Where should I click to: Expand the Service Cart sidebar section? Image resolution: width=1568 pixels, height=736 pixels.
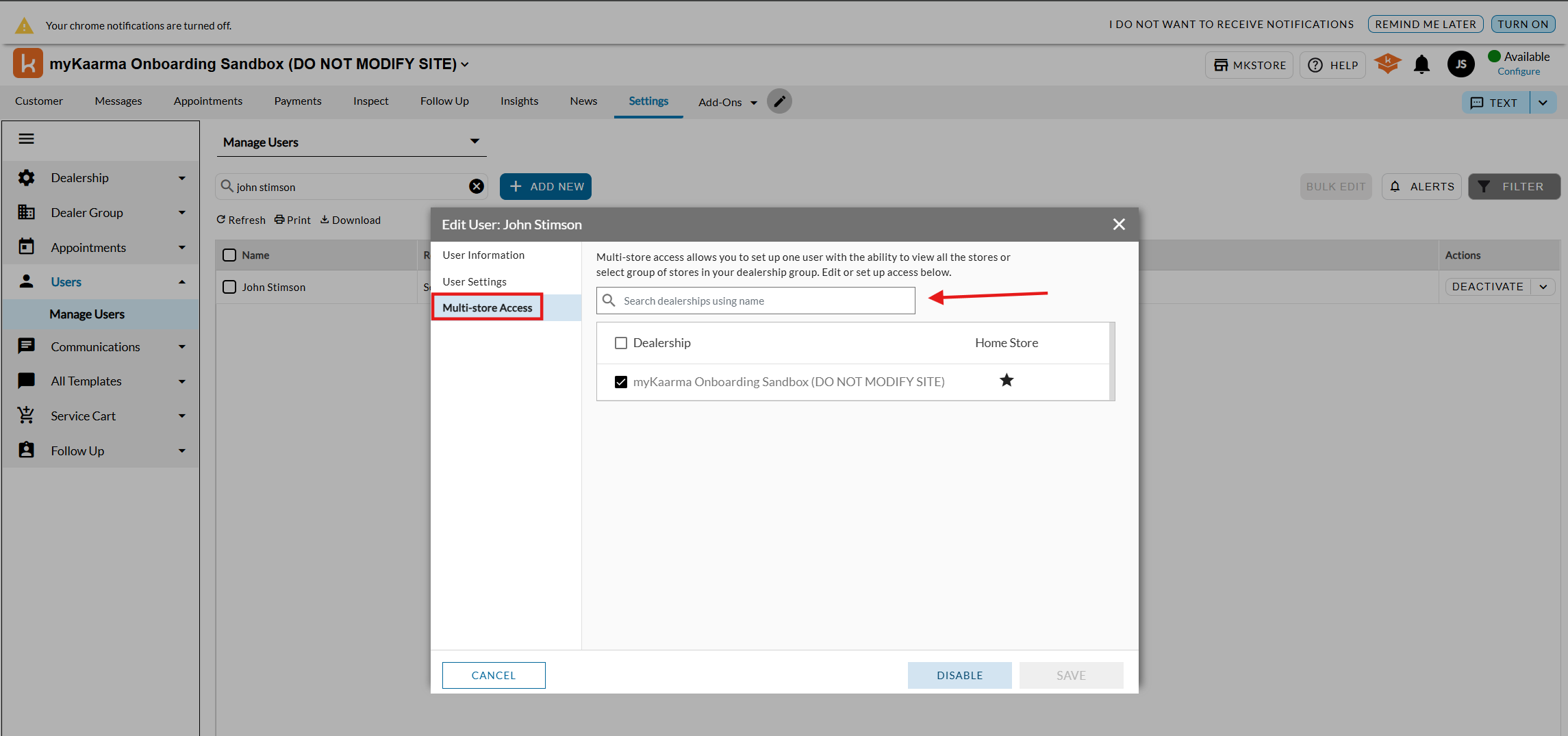pyautogui.click(x=182, y=416)
